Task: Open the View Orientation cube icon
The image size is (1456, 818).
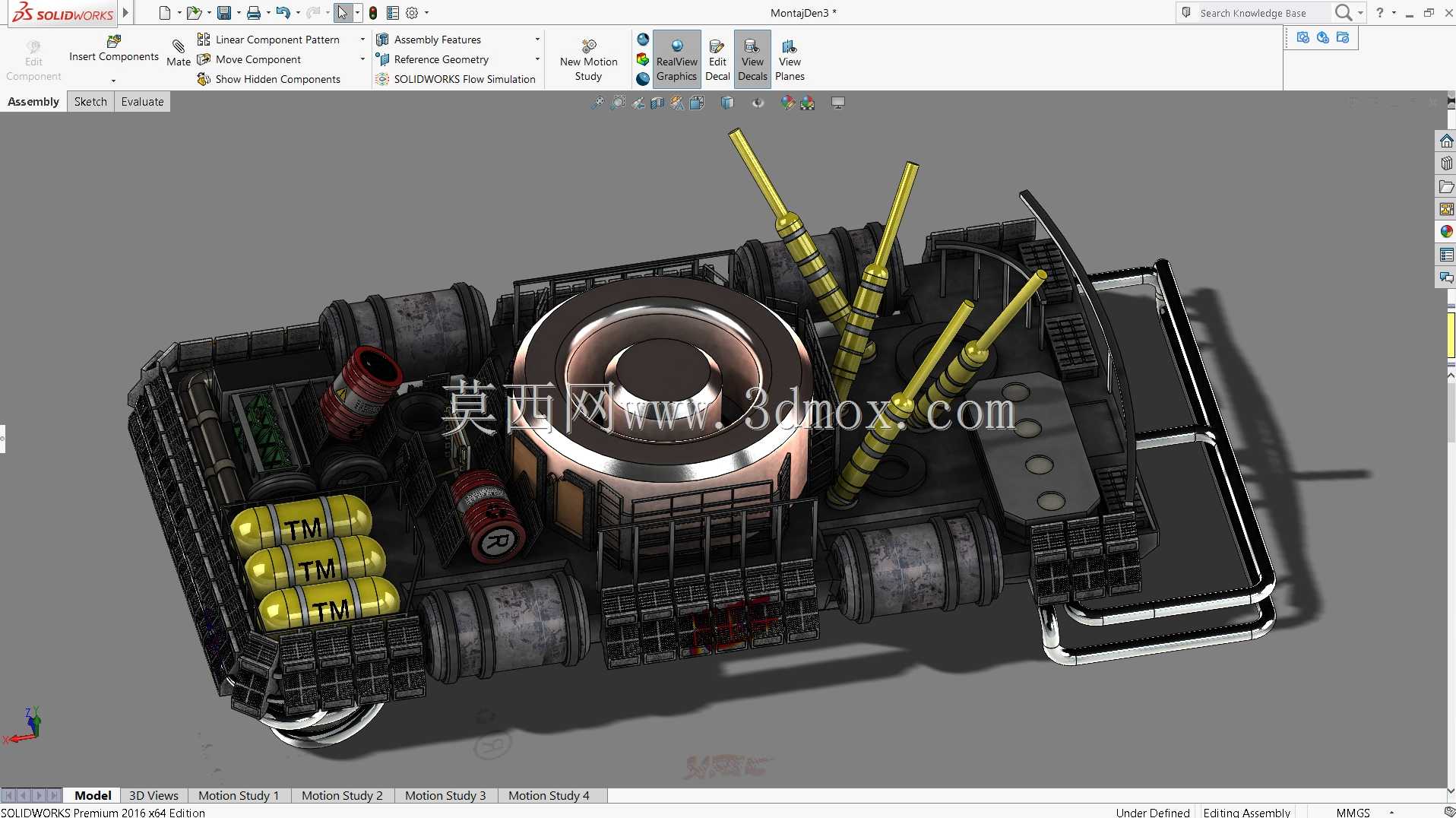Action: point(697,103)
